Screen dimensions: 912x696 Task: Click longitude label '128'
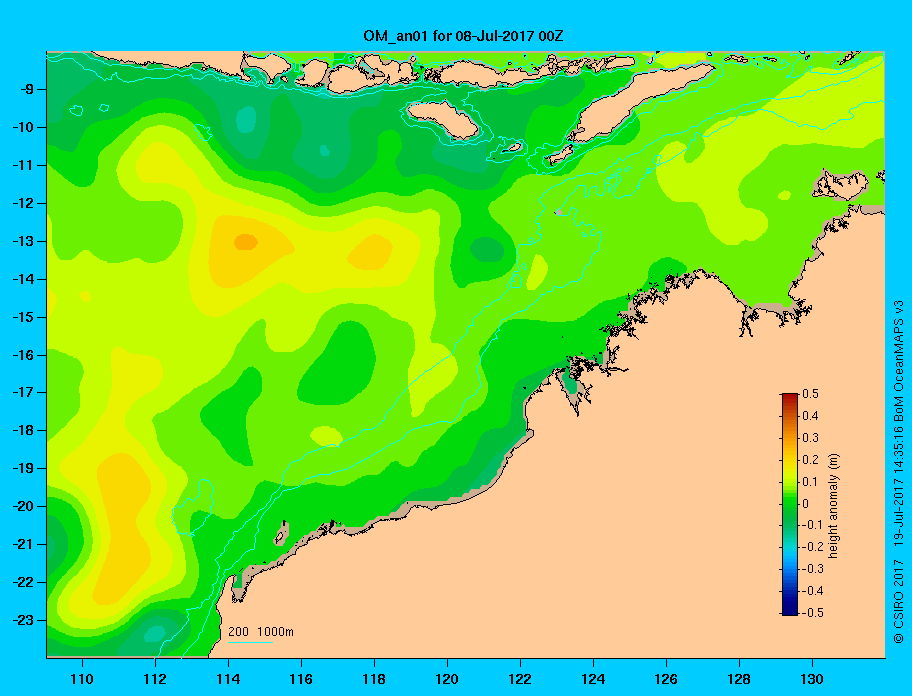click(x=739, y=679)
